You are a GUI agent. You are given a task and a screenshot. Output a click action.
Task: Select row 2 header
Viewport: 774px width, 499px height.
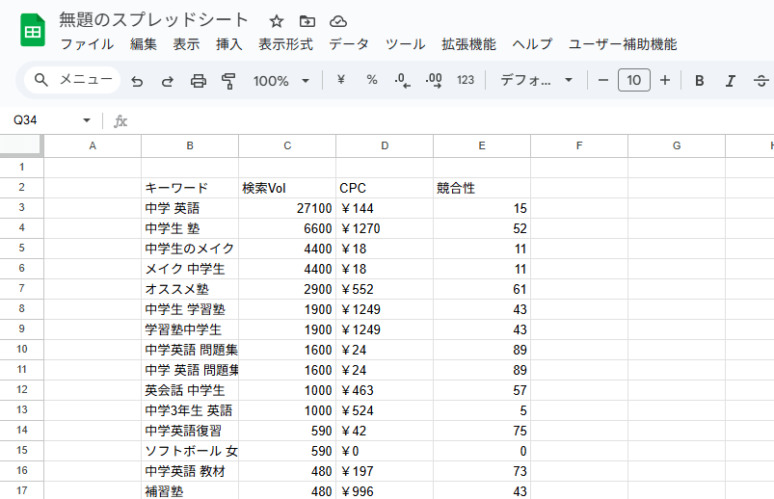coord(21,188)
